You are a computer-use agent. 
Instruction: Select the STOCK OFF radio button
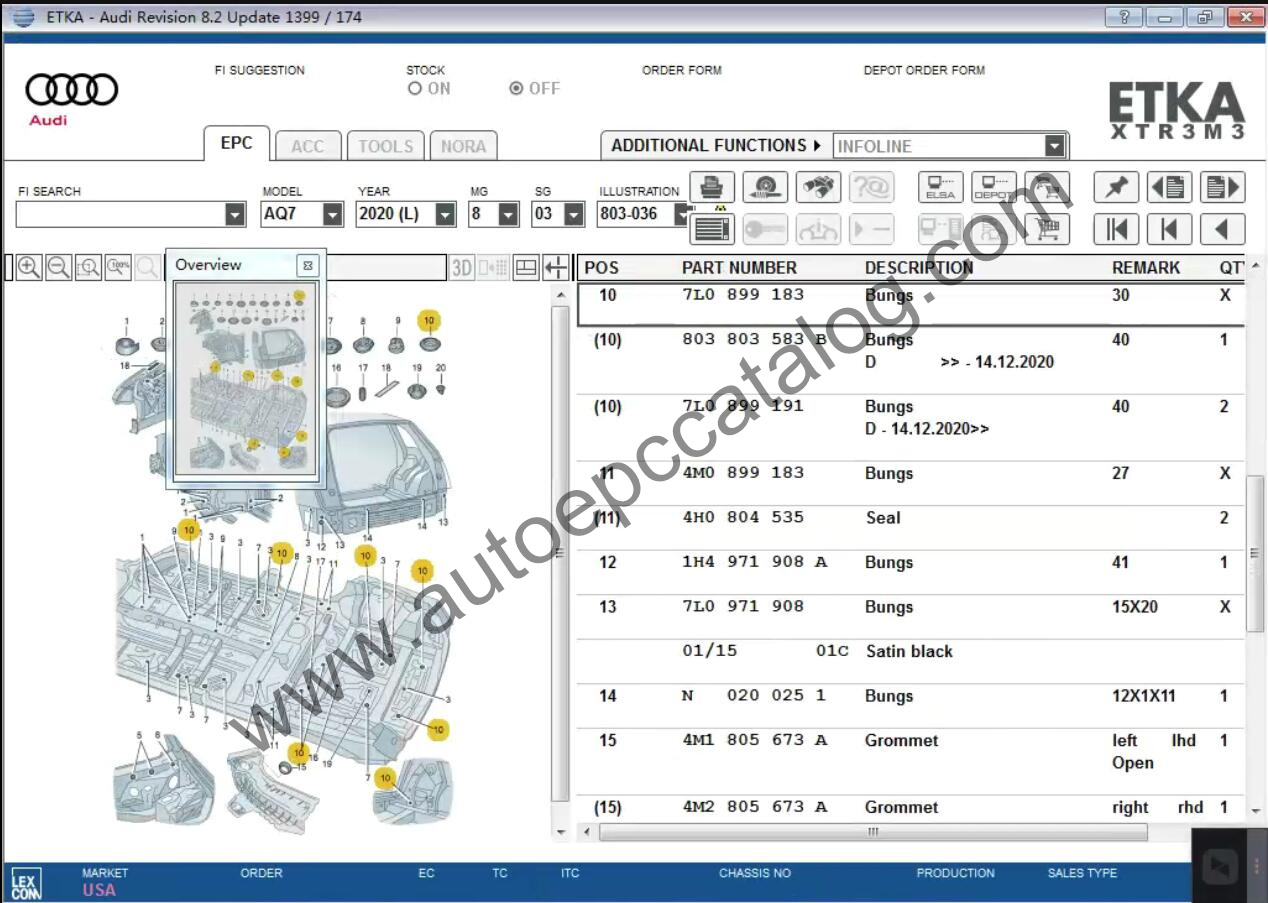point(516,89)
